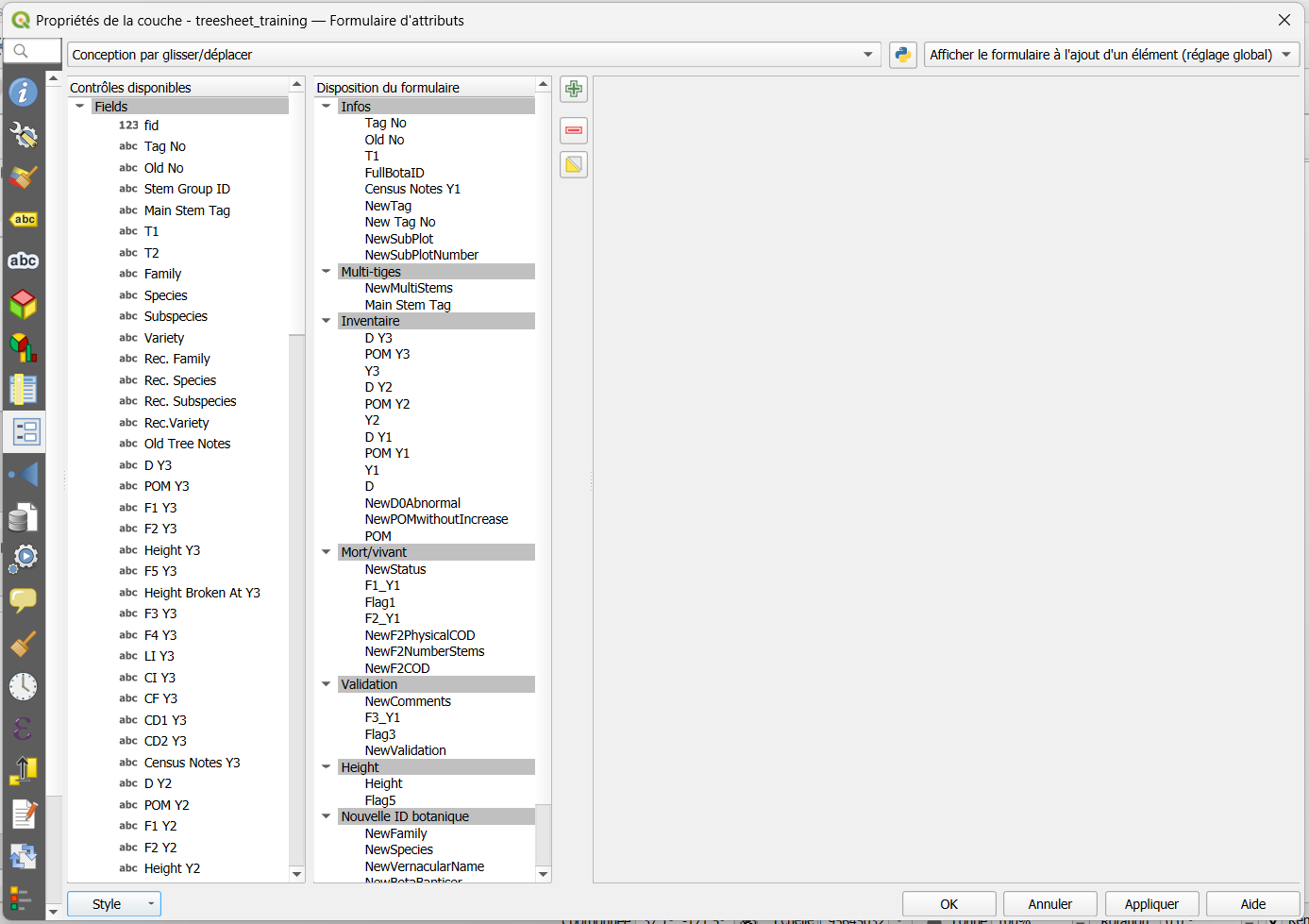Click the Annuler button
Screen dimensions: 1309x924
click(x=1050, y=904)
